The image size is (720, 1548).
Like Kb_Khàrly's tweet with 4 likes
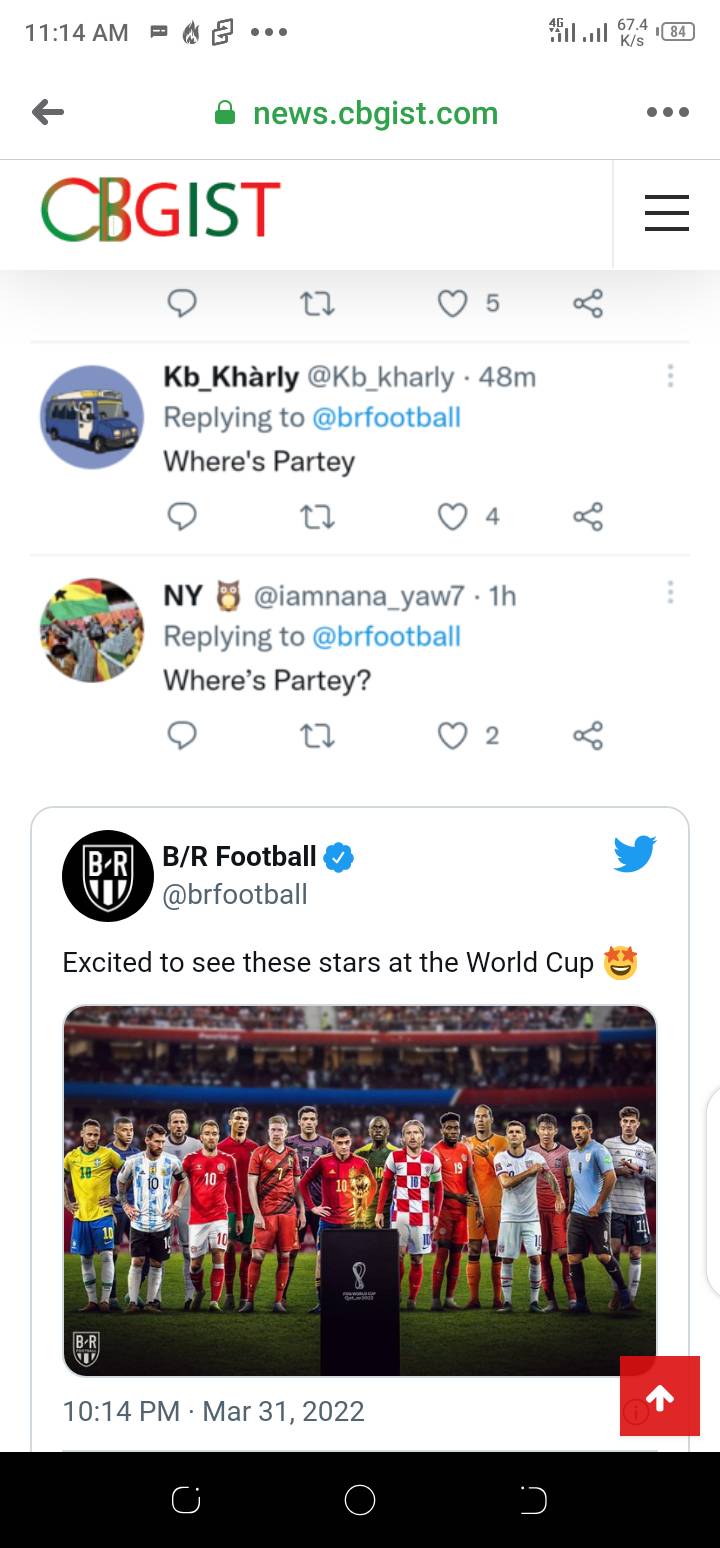pos(453,516)
